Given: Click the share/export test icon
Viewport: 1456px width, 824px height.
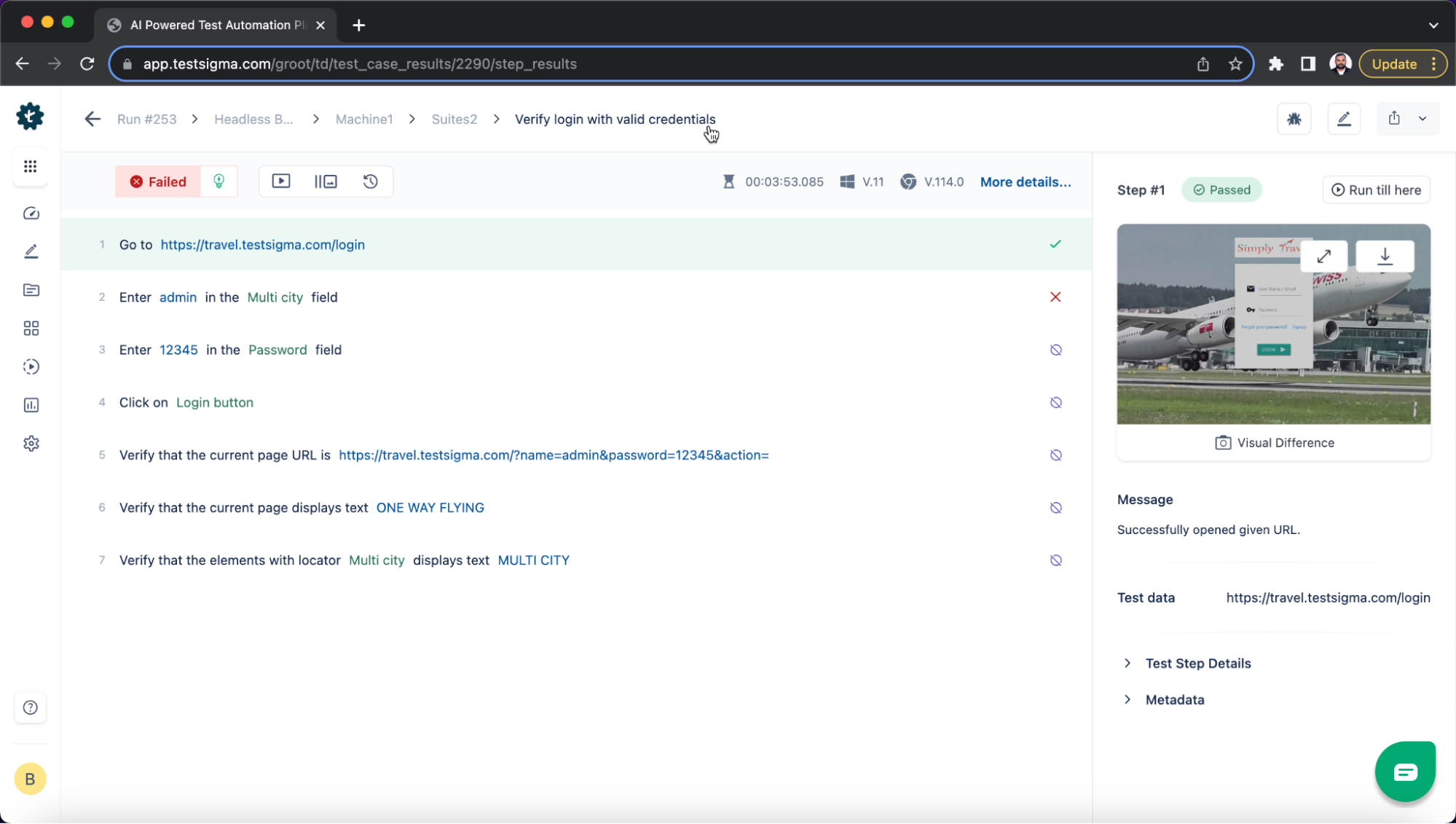Looking at the screenshot, I should coord(1394,119).
